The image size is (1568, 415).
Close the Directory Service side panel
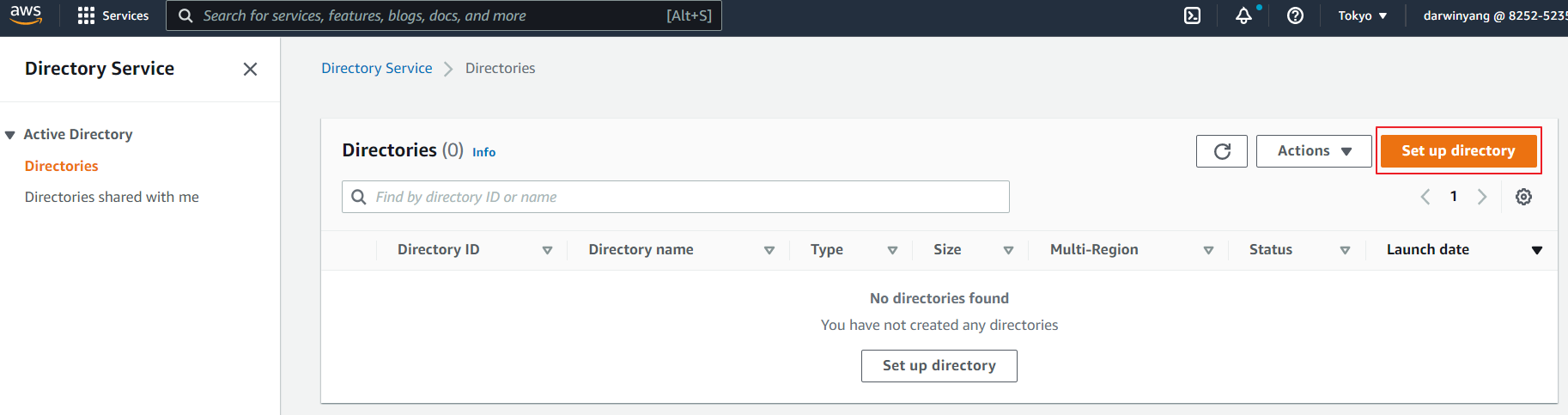[x=250, y=69]
